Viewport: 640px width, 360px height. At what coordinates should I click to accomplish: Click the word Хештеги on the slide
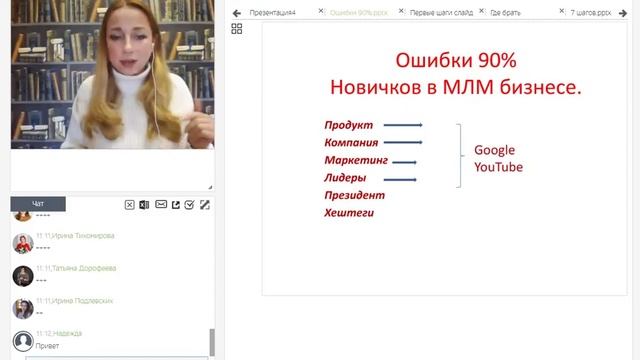[x=349, y=213]
